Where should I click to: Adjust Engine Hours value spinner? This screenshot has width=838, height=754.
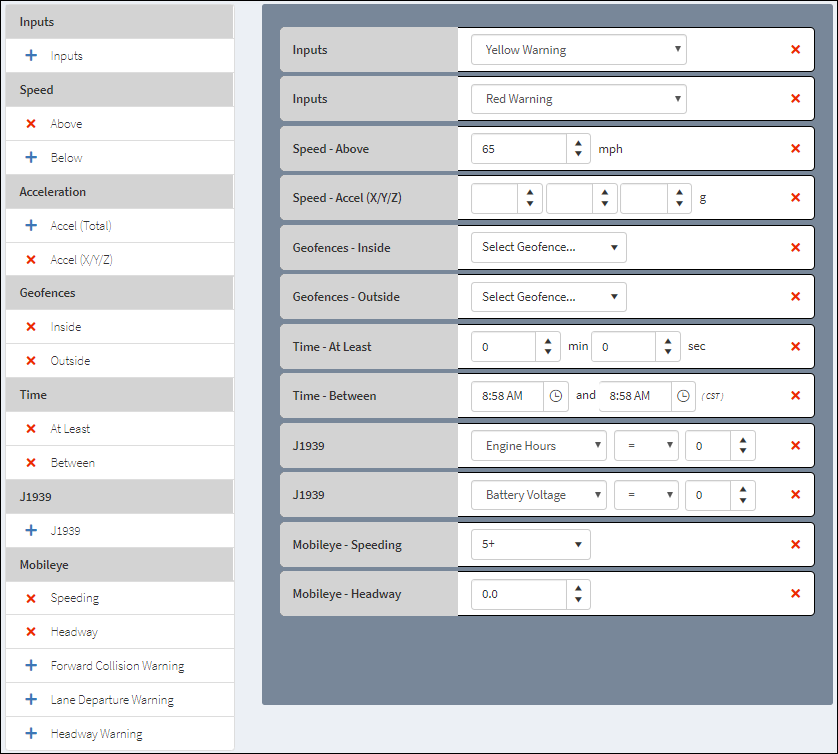(x=743, y=446)
